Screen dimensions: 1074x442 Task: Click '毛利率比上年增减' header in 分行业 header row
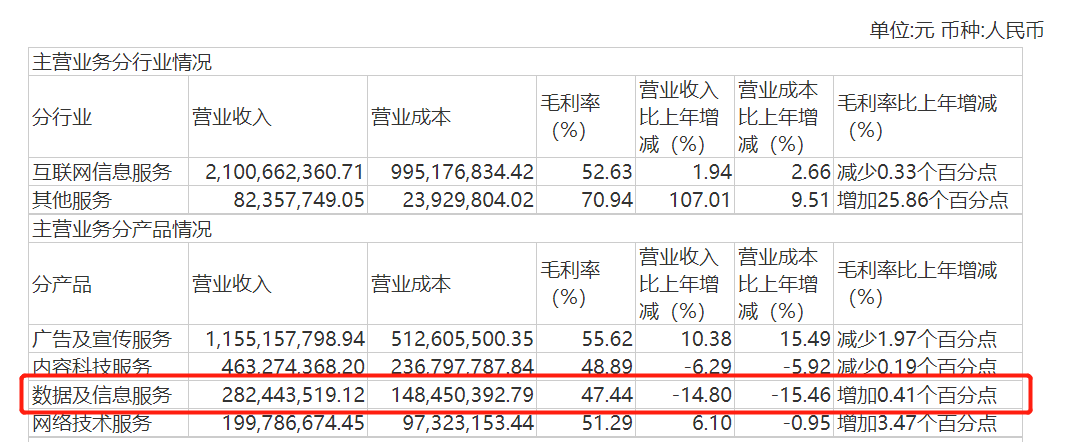coord(917,116)
